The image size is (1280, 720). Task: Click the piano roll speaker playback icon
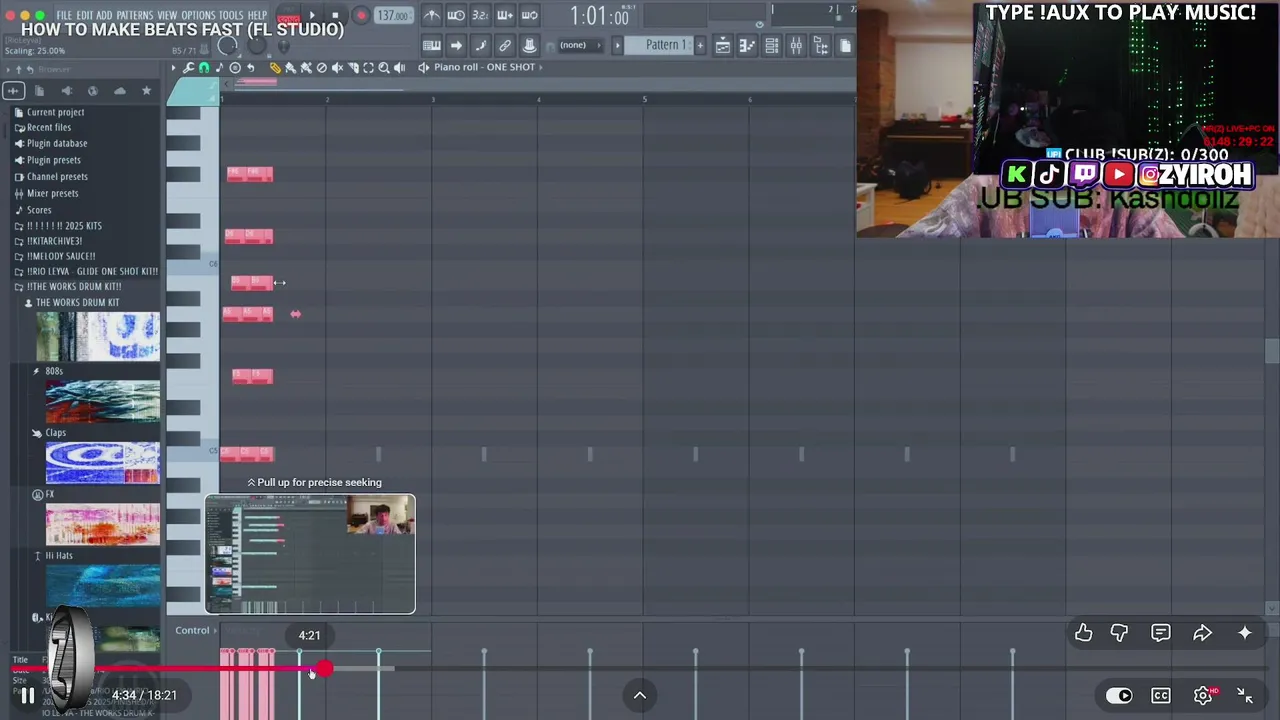(400, 67)
